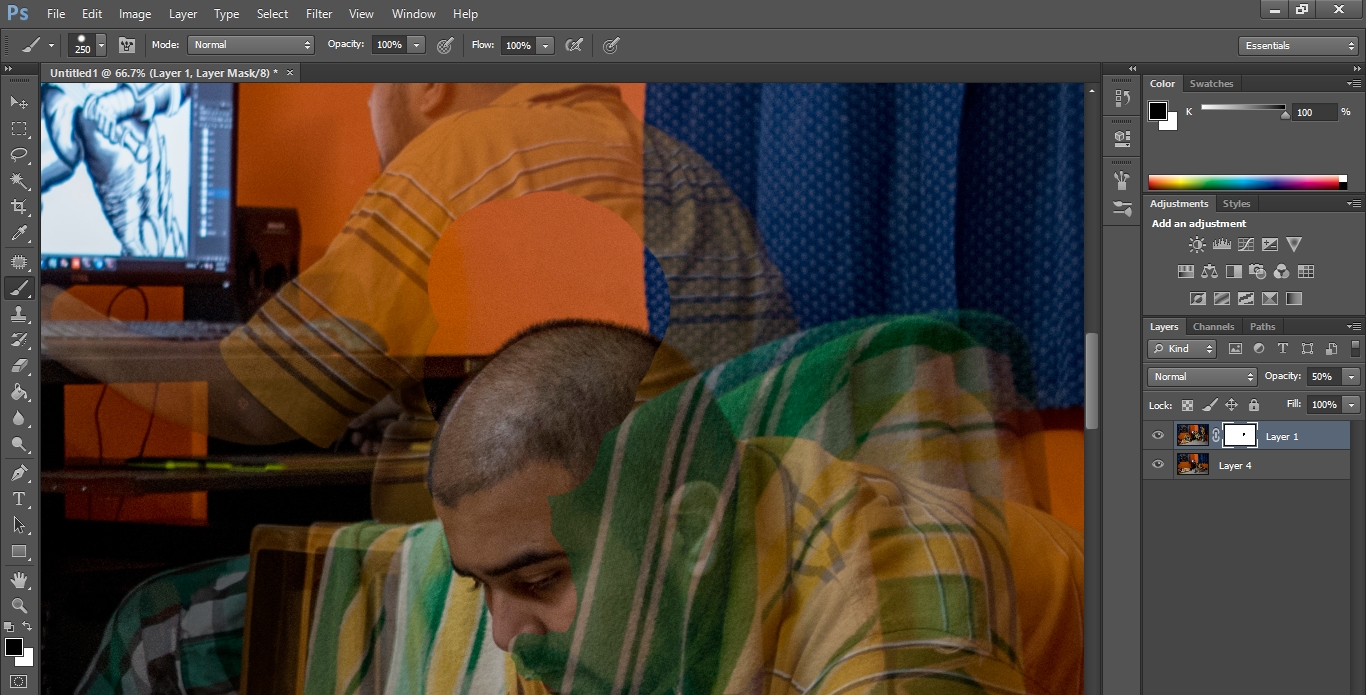Toggle lock image pixels
Screen dimensions: 1366x695
point(1210,405)
